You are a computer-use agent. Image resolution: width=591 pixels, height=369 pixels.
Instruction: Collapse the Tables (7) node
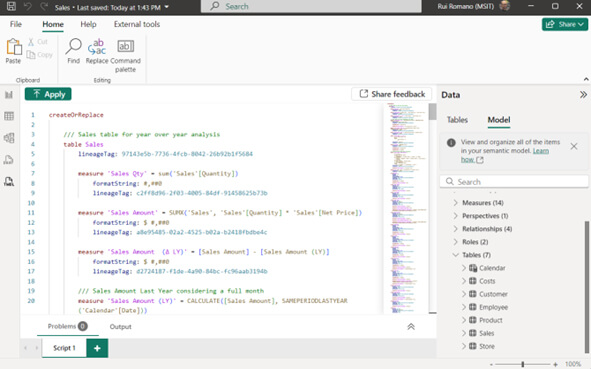point(456,255)
